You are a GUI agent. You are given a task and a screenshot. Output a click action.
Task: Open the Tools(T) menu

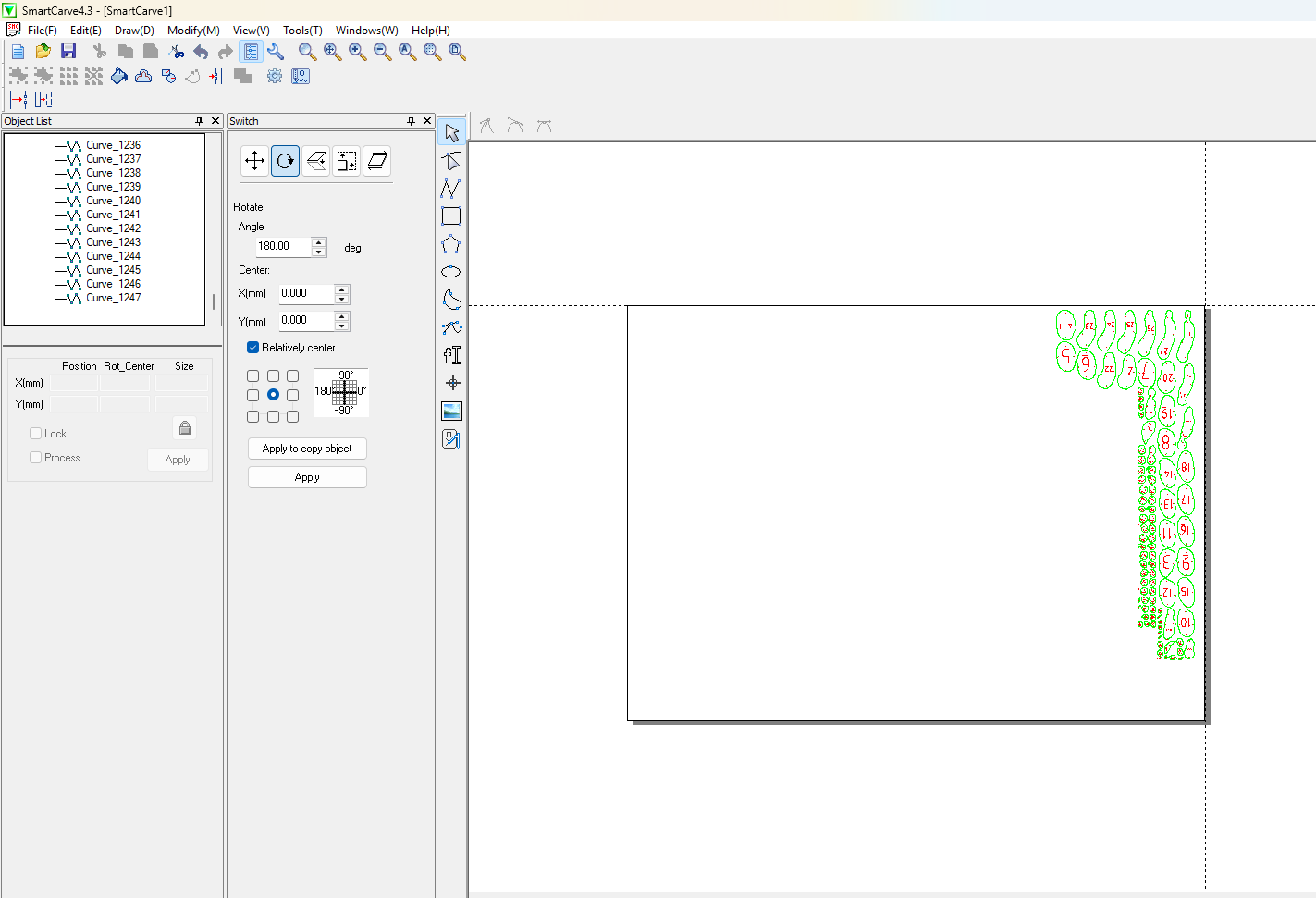302,31
